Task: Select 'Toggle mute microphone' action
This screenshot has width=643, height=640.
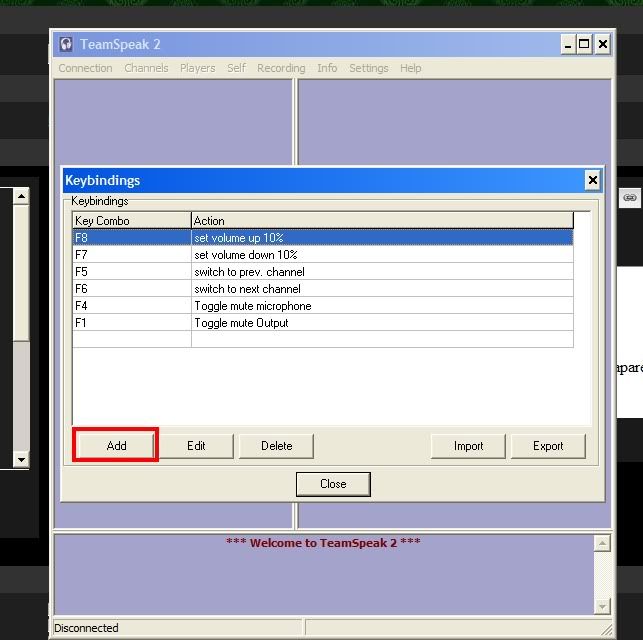Action: click(382, 306)
